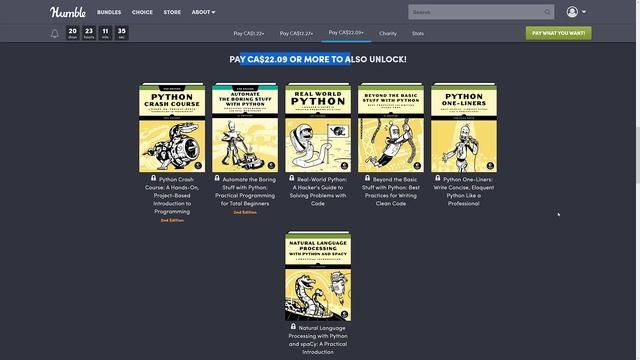Open the Python Crash Course book cover

pyautogui.click(x=172, y=127)
